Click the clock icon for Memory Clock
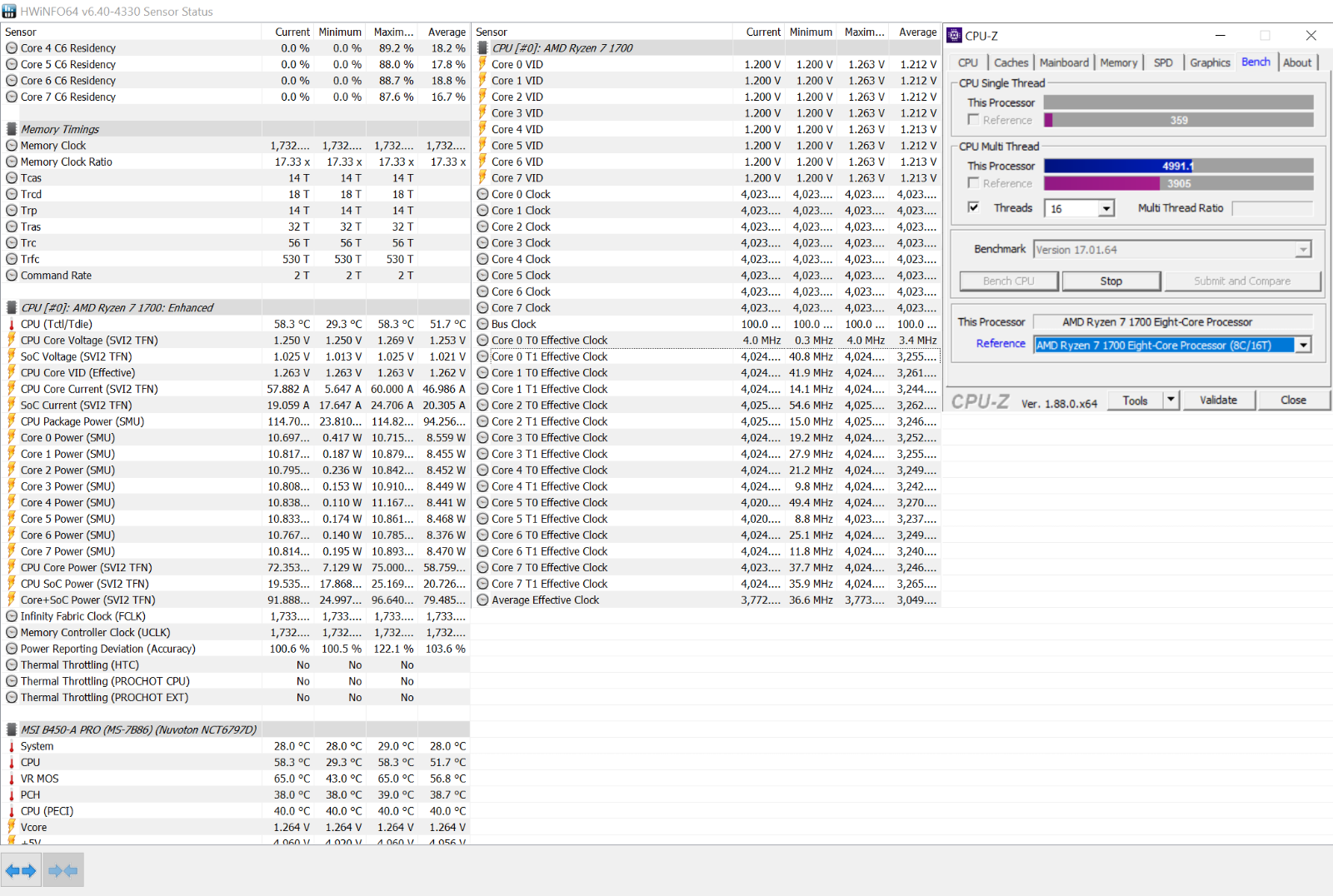Screen dimensions: 1333x896 coord(12,146)
